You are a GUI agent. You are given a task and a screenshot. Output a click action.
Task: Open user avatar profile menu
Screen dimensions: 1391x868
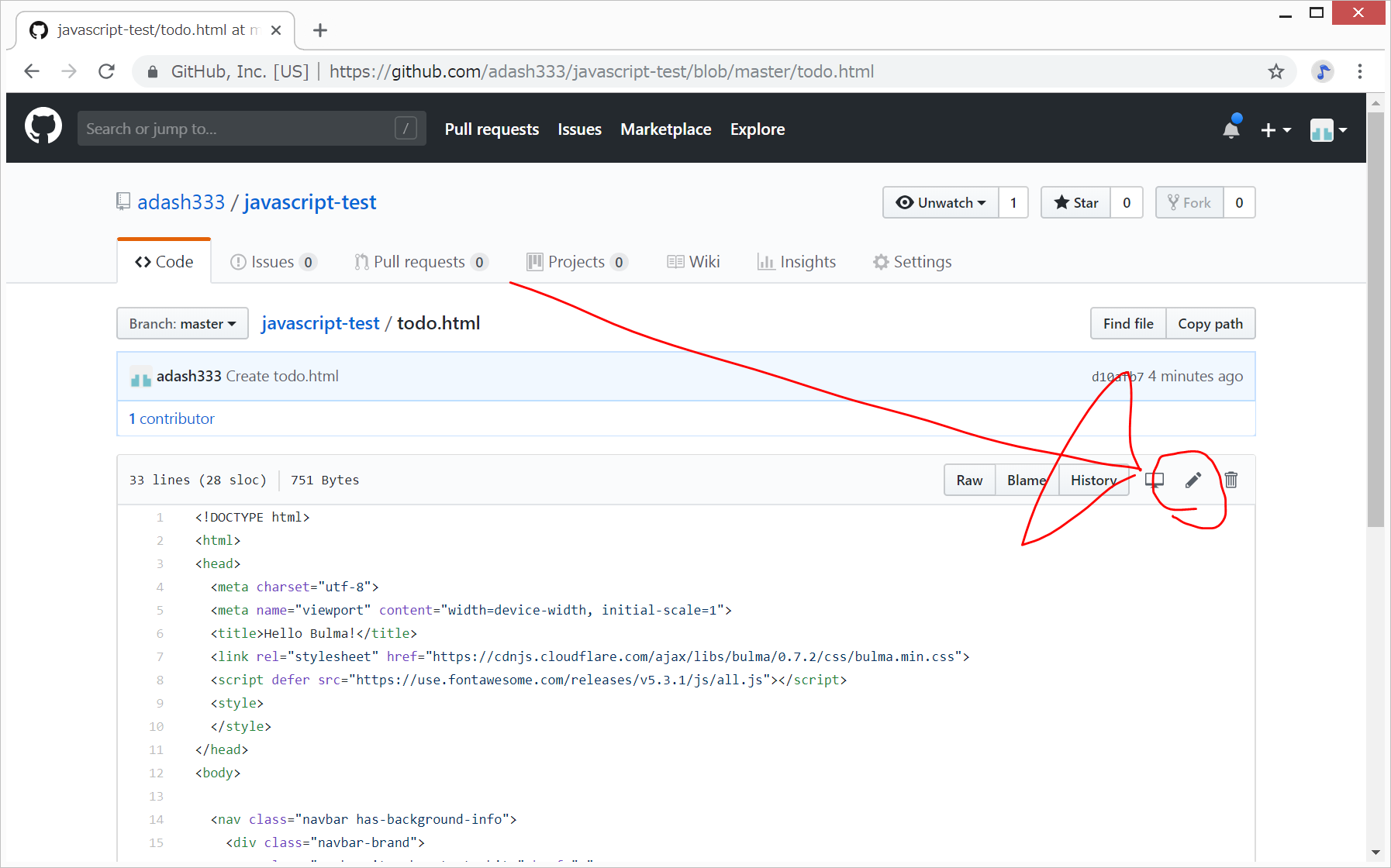tap(1327, 130)
